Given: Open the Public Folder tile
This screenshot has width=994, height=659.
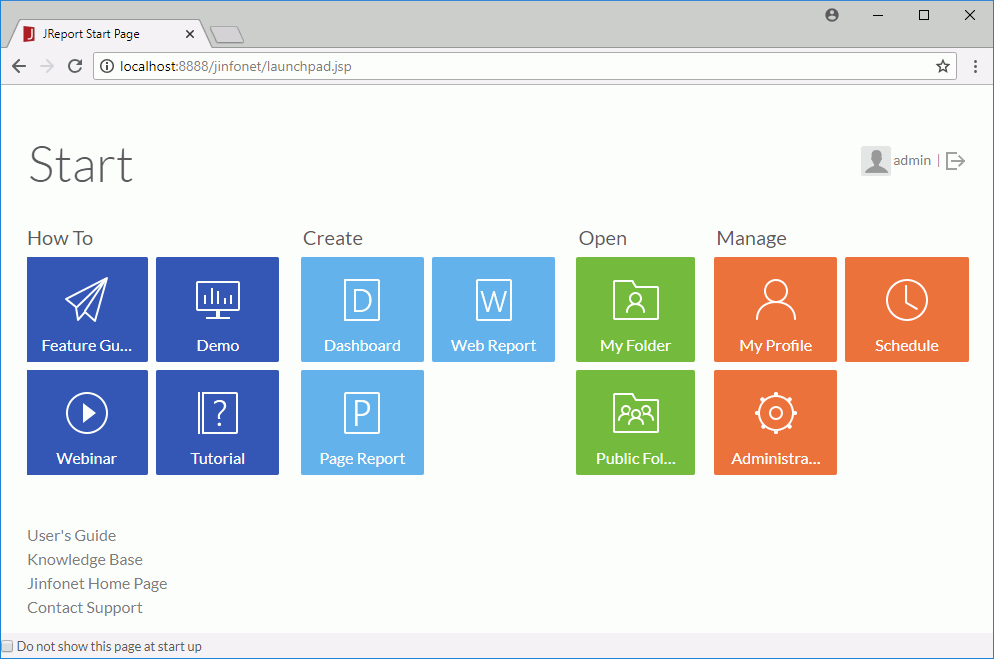Looking at the screenshot, I should point(635,423).
